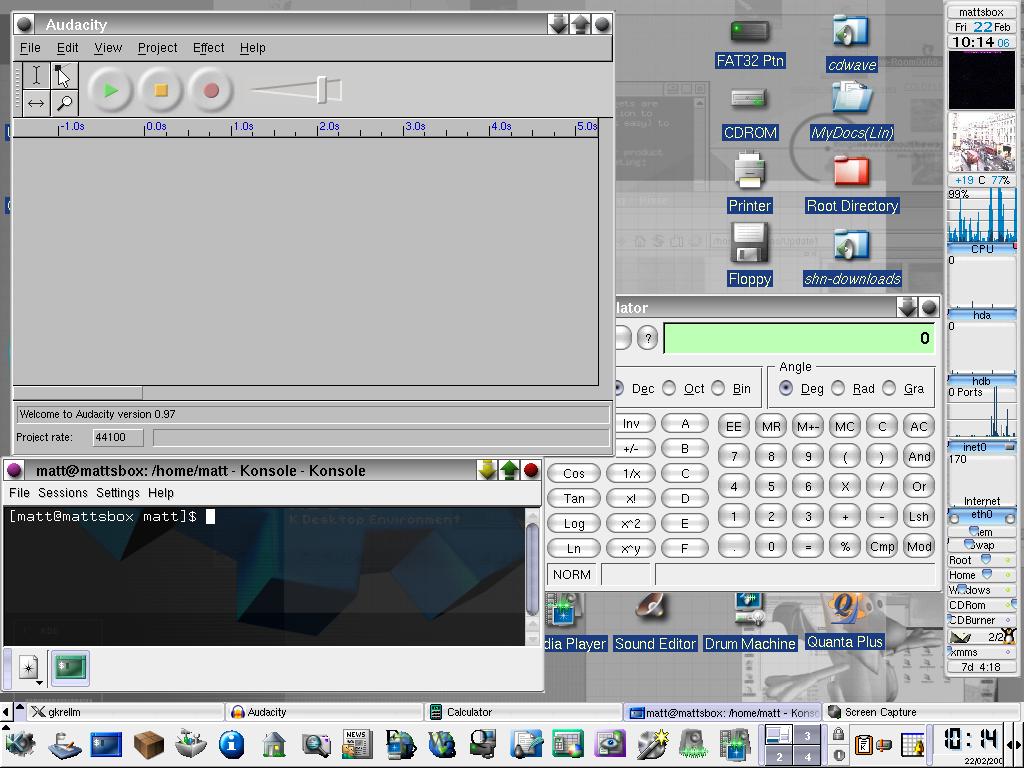Click the lock screen padlock icon in panel

pyautogui.click(x=838, y=735)
